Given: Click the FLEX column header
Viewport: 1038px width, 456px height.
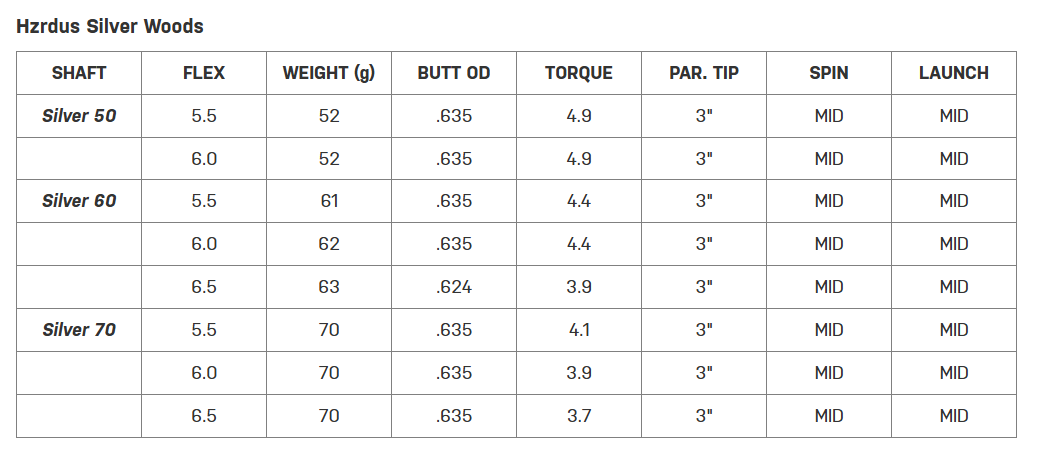Looking at the screenshot, I should 204,73.
